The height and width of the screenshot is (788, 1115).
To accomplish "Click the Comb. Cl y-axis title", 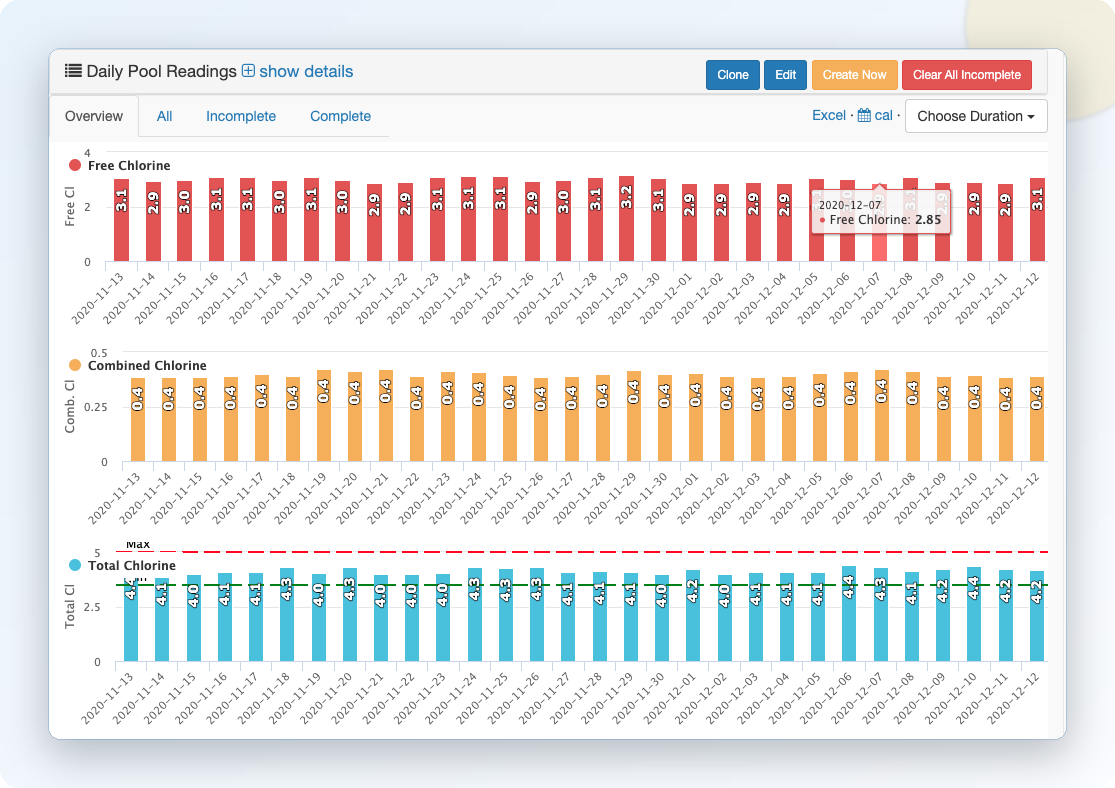I will [x=70, y=406].
